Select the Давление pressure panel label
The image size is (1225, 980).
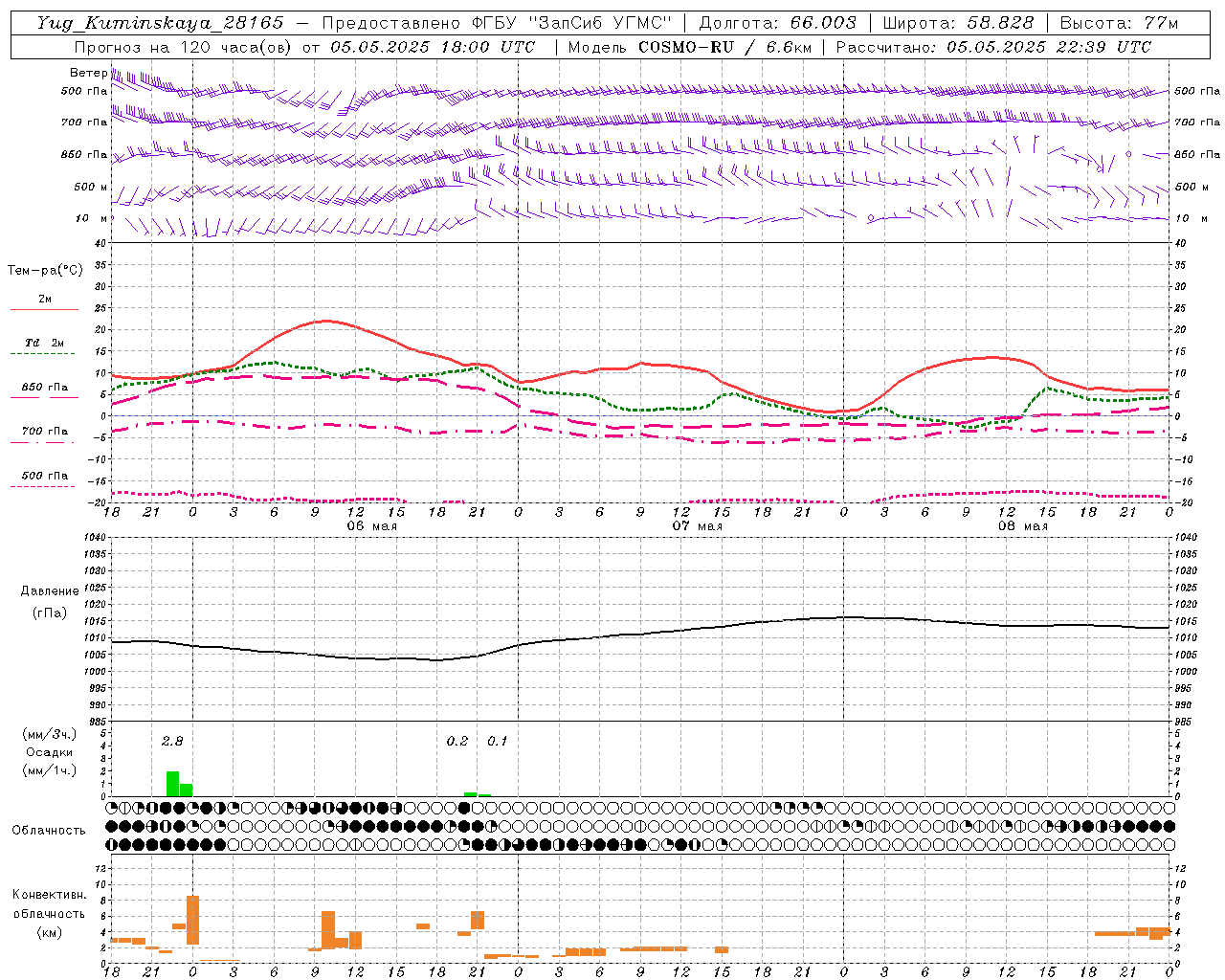[49, 591]
